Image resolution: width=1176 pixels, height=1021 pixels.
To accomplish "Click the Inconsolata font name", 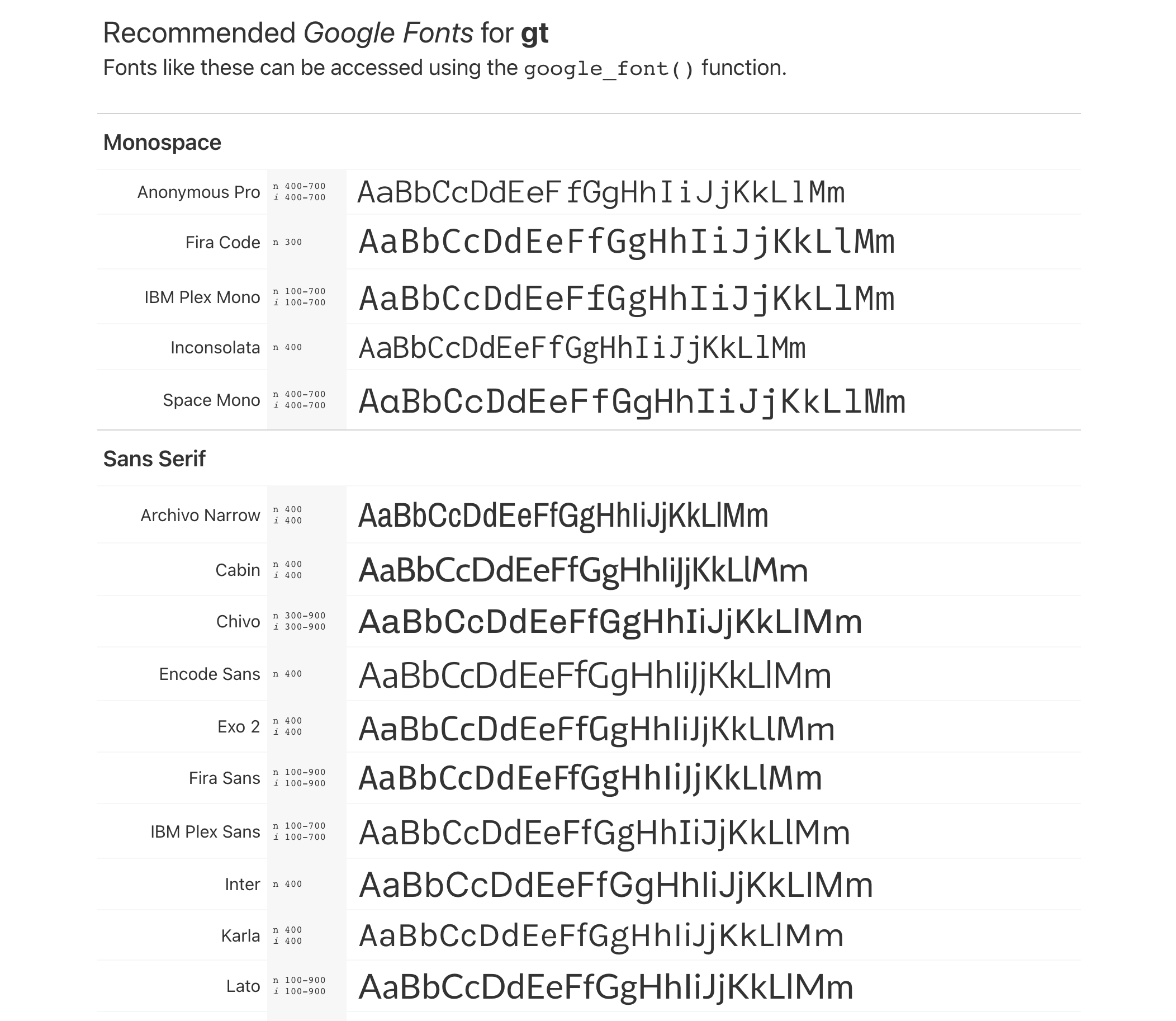I will tap(215, 348).
